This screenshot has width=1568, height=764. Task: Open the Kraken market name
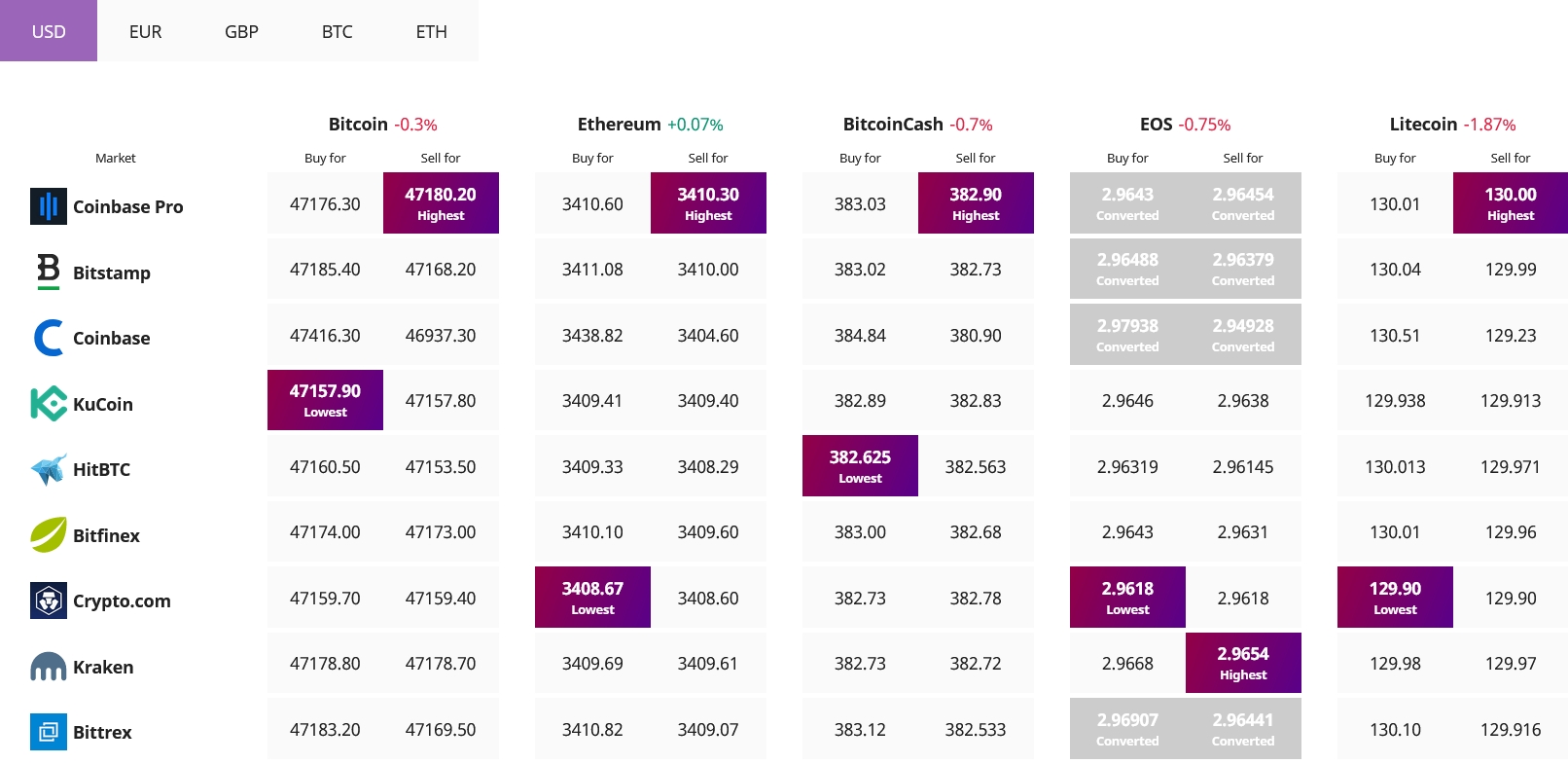click(x=103, y=667)
